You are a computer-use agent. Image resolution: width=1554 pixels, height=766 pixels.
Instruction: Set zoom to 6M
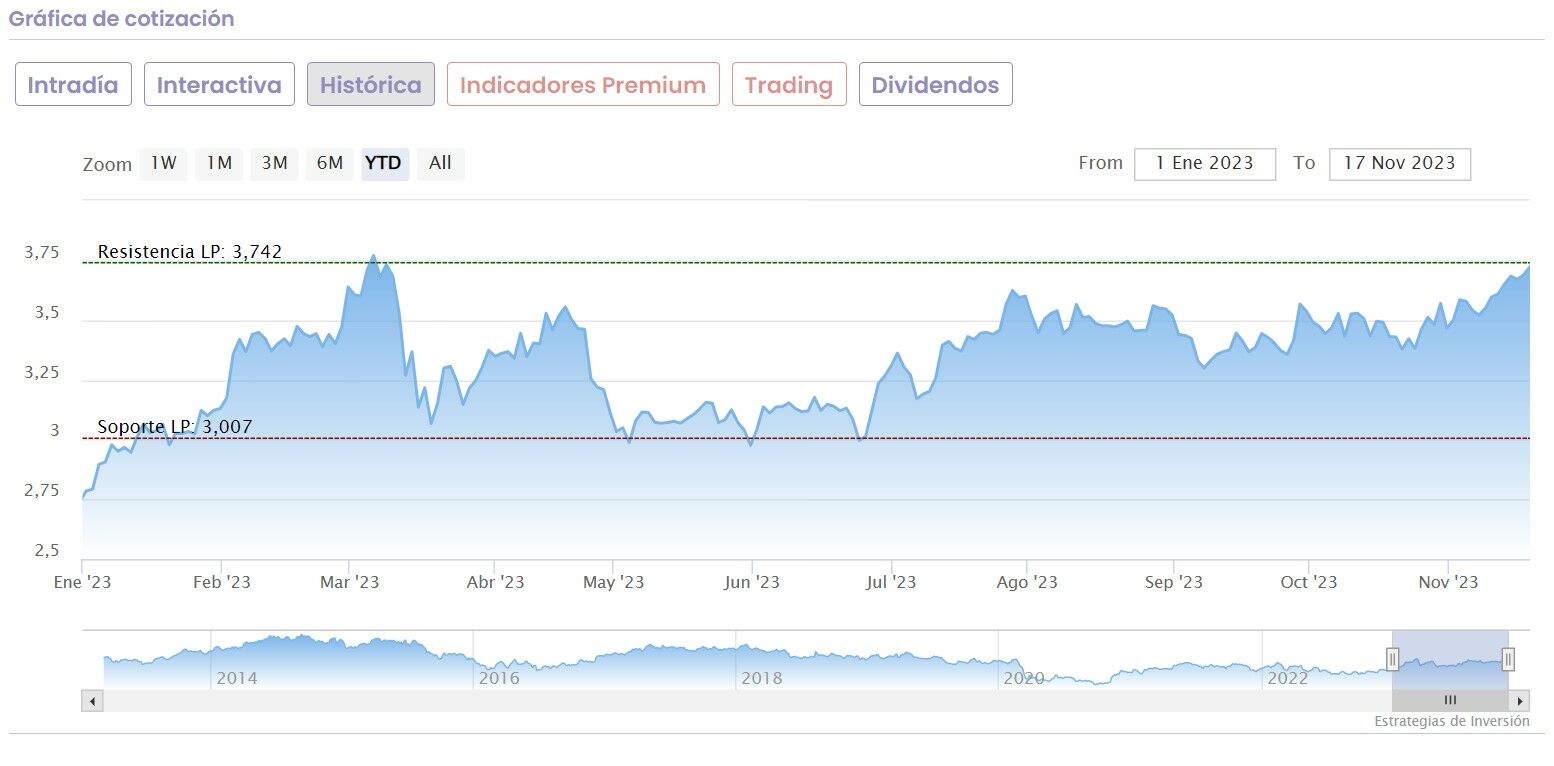[329, 163]
